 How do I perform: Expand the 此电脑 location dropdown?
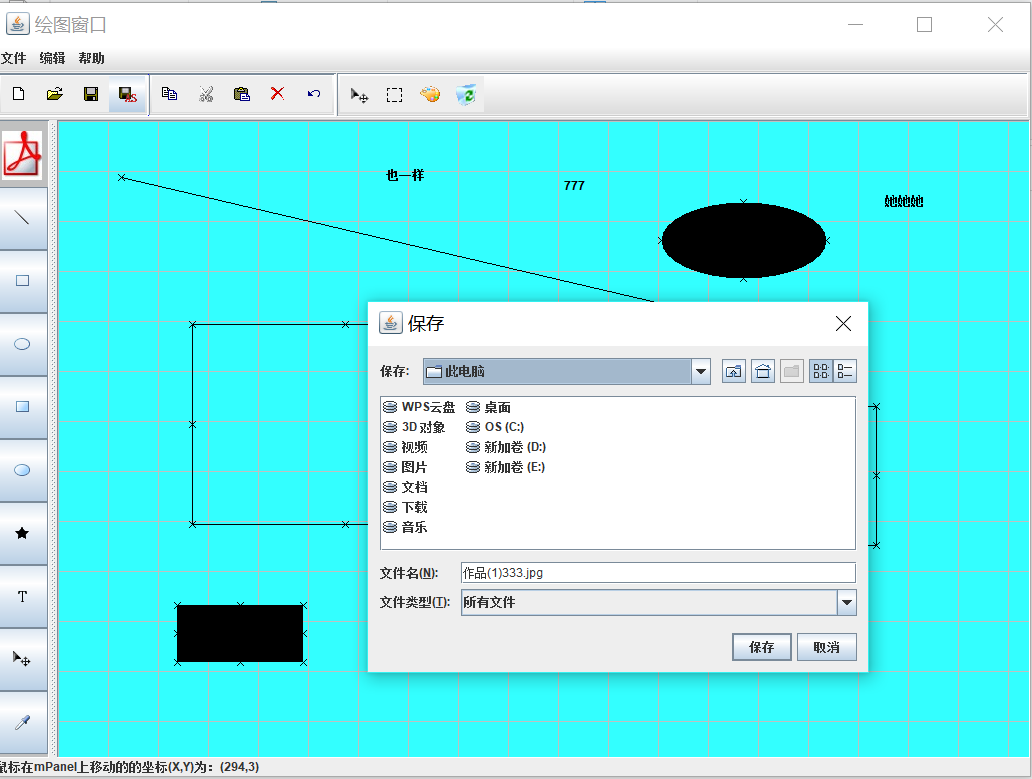click(701, 371)
